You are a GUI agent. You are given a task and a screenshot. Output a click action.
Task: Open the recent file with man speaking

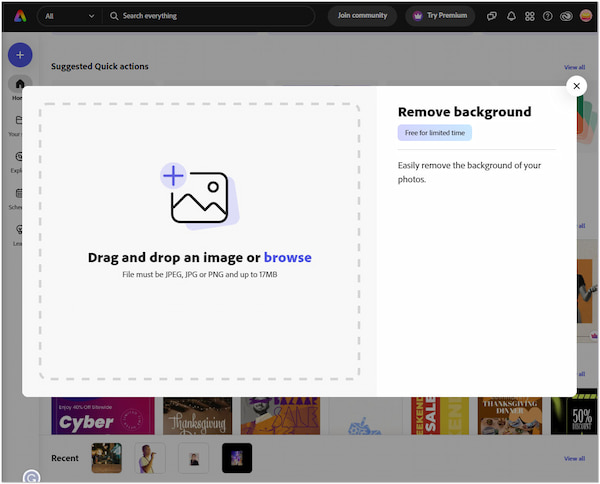click(x=150, y=458)
